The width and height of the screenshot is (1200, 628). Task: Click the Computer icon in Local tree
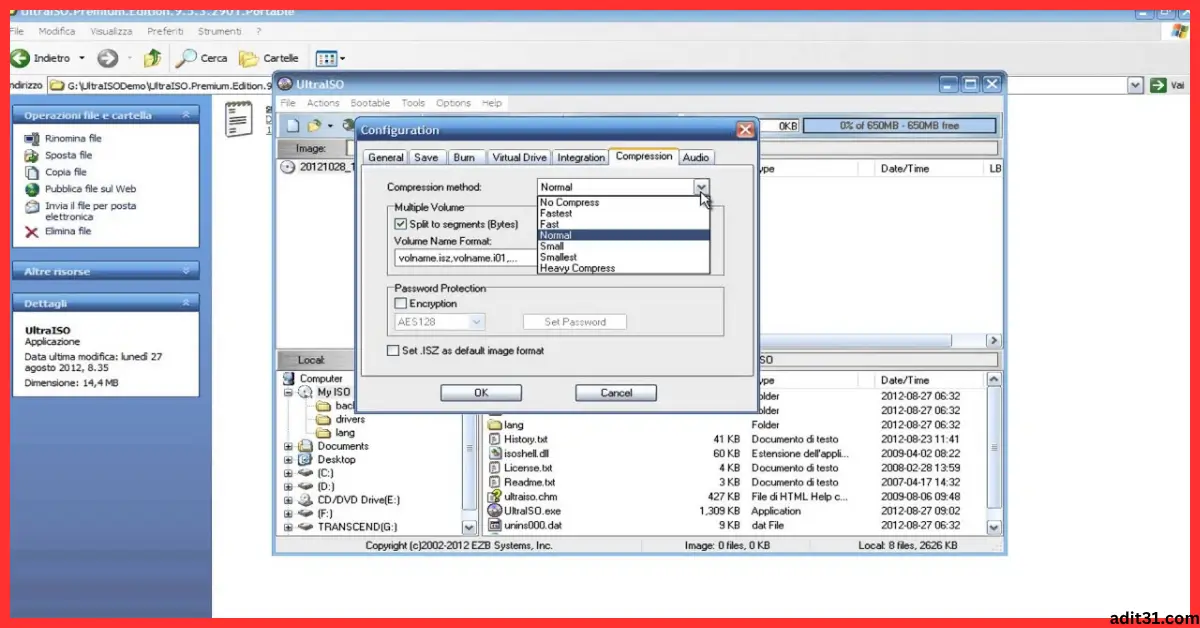coord(289,379)
